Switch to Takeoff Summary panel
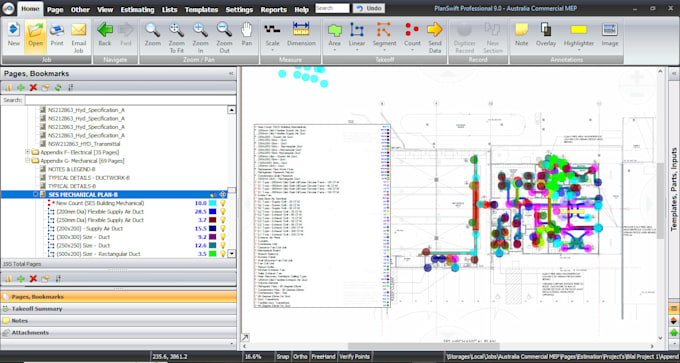 coord(119,309)
